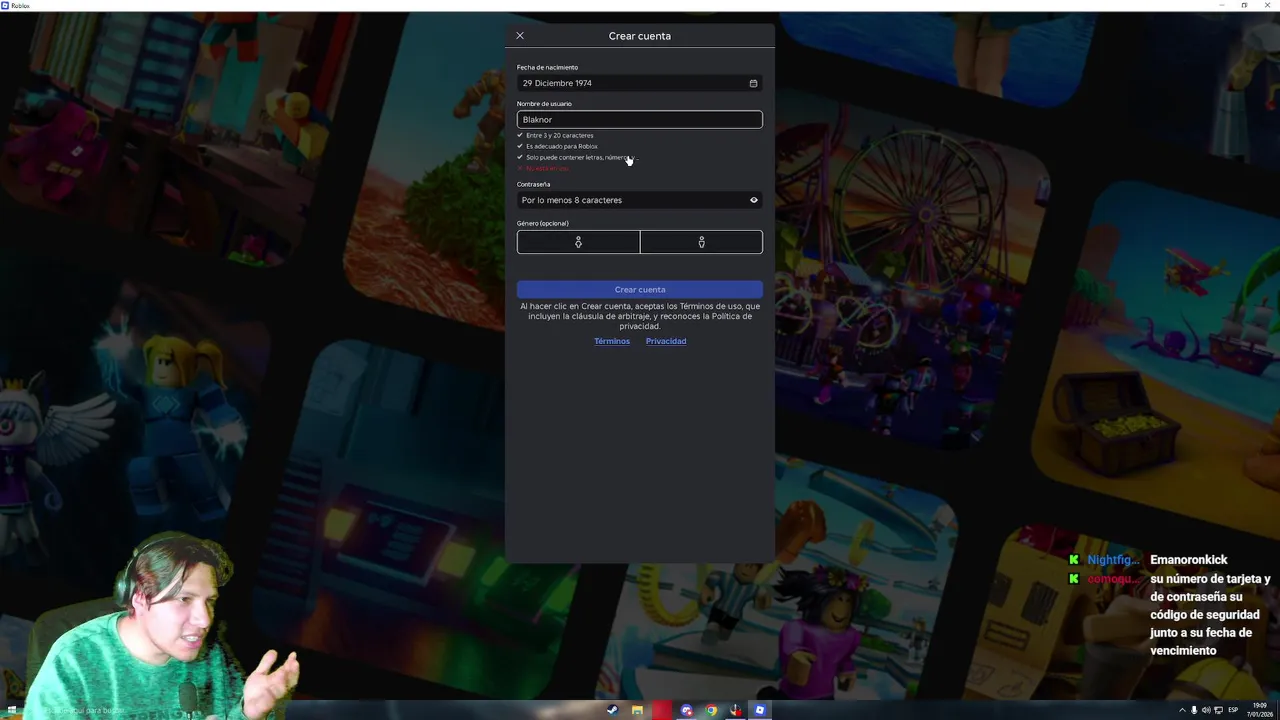
Task: Select the male gender option
Action: point(701,242)
